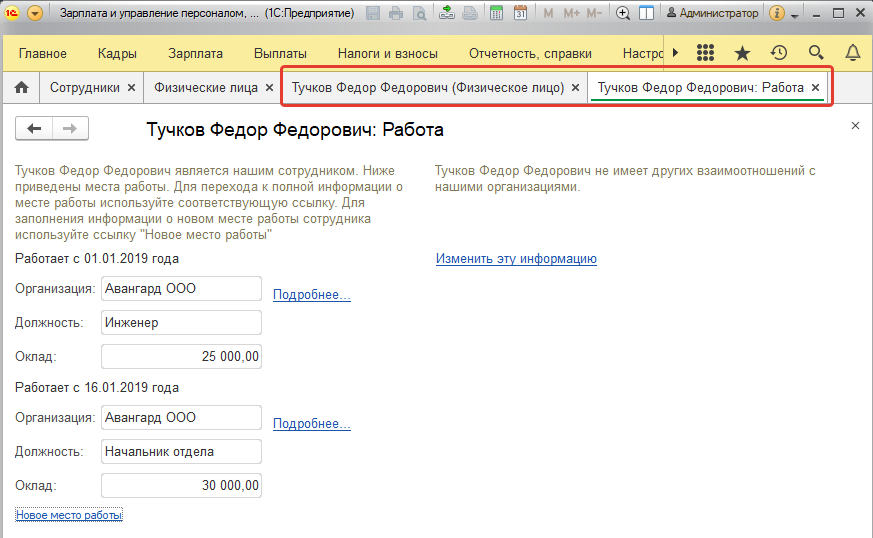Viewport: 873px width, 538px height.
Task: Open the Зарплата menu section
Action: click(x=195, y=53)
